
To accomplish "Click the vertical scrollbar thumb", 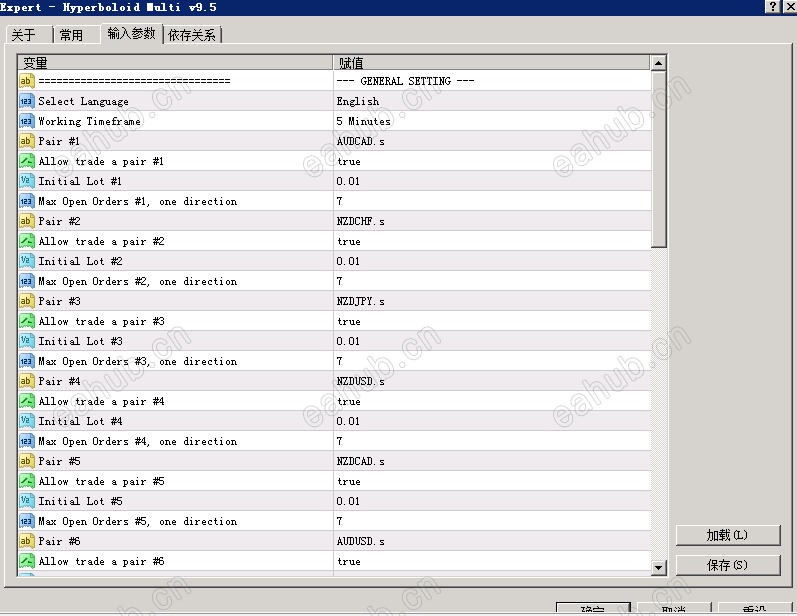I will click(658, 159).
